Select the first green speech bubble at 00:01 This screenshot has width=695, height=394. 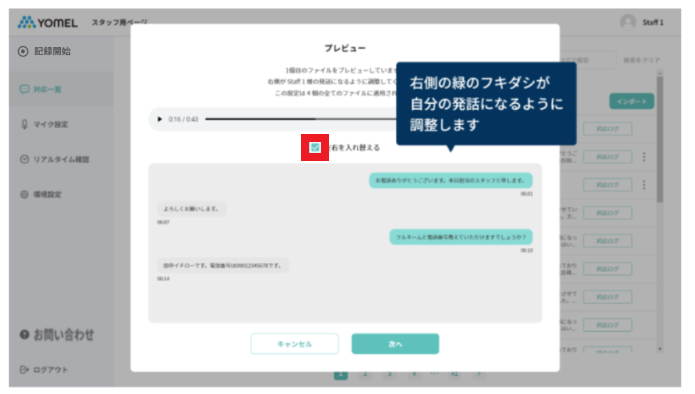pyautogui.click(x=450, y=180)
